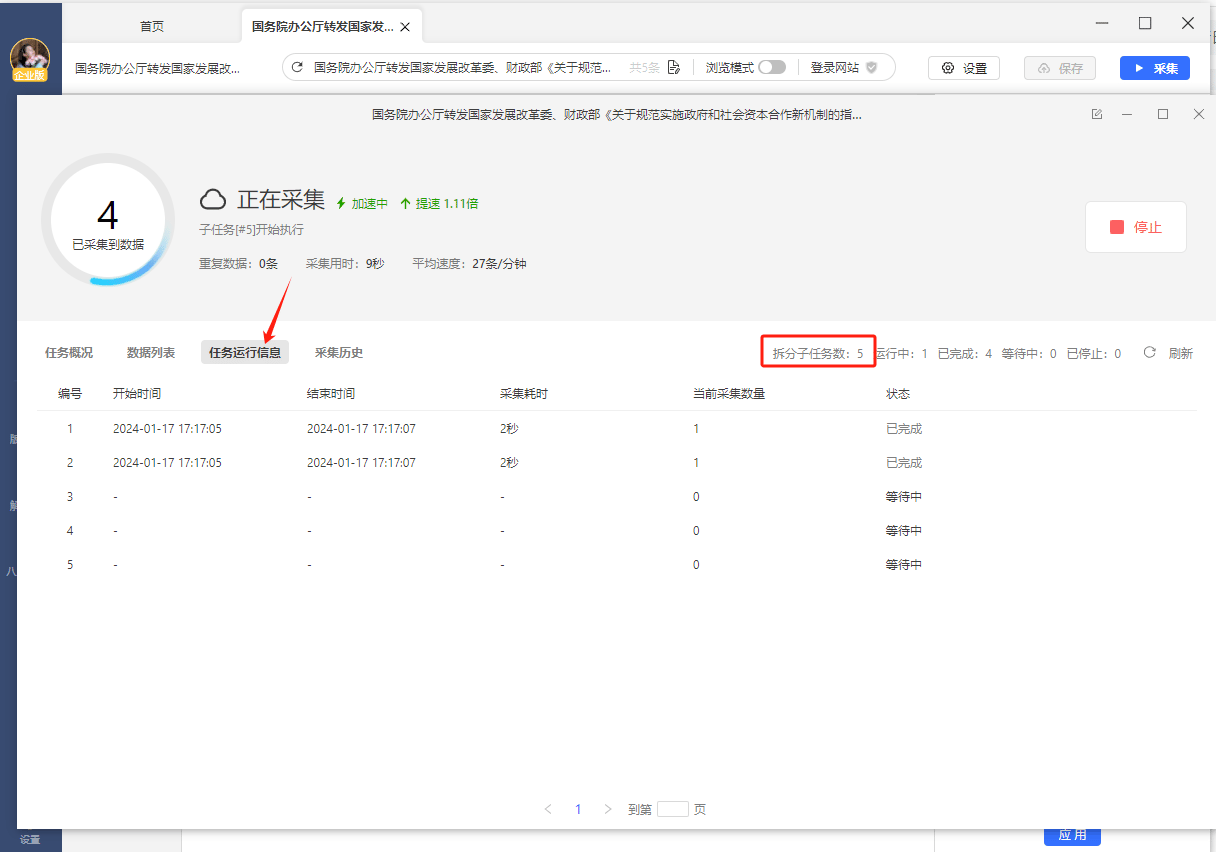Image resolution: width=1216 pixels, height=852 pixels.
Task: Click the user avatar with 企业版 badge
Action: tap(30, 60)
